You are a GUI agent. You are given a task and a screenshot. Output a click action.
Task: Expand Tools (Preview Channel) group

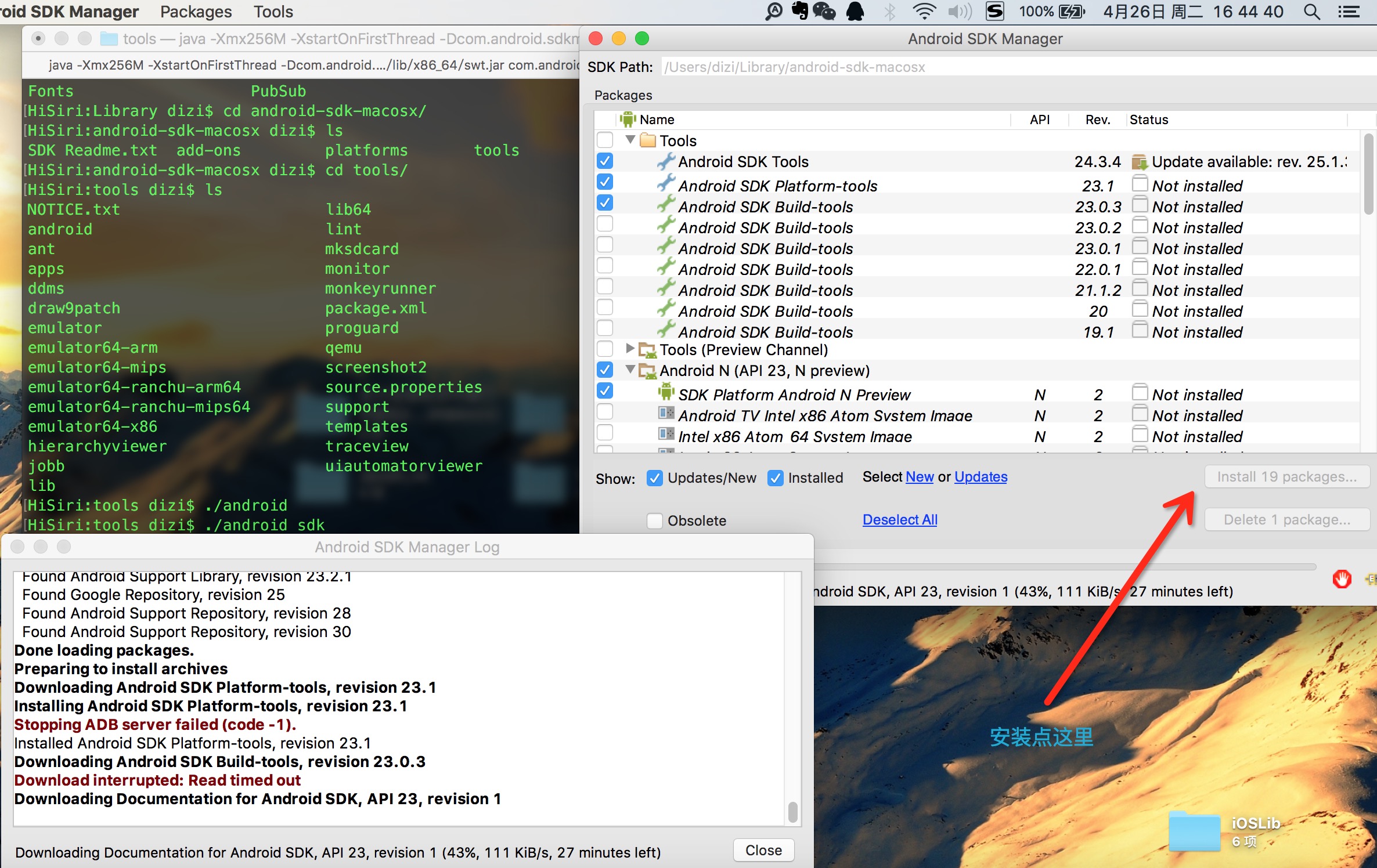(630, 349)
